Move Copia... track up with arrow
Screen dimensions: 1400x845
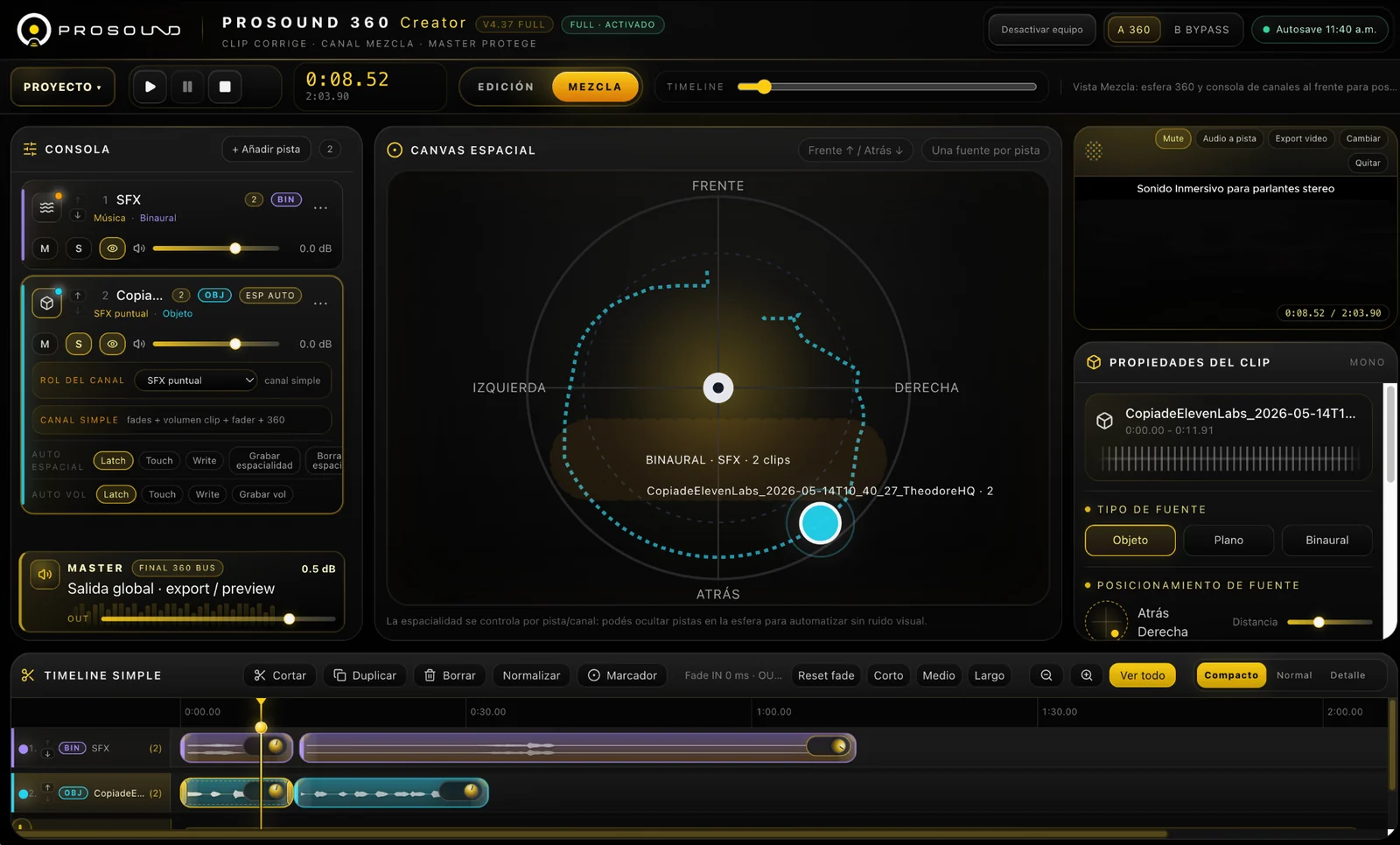(78, 295)
